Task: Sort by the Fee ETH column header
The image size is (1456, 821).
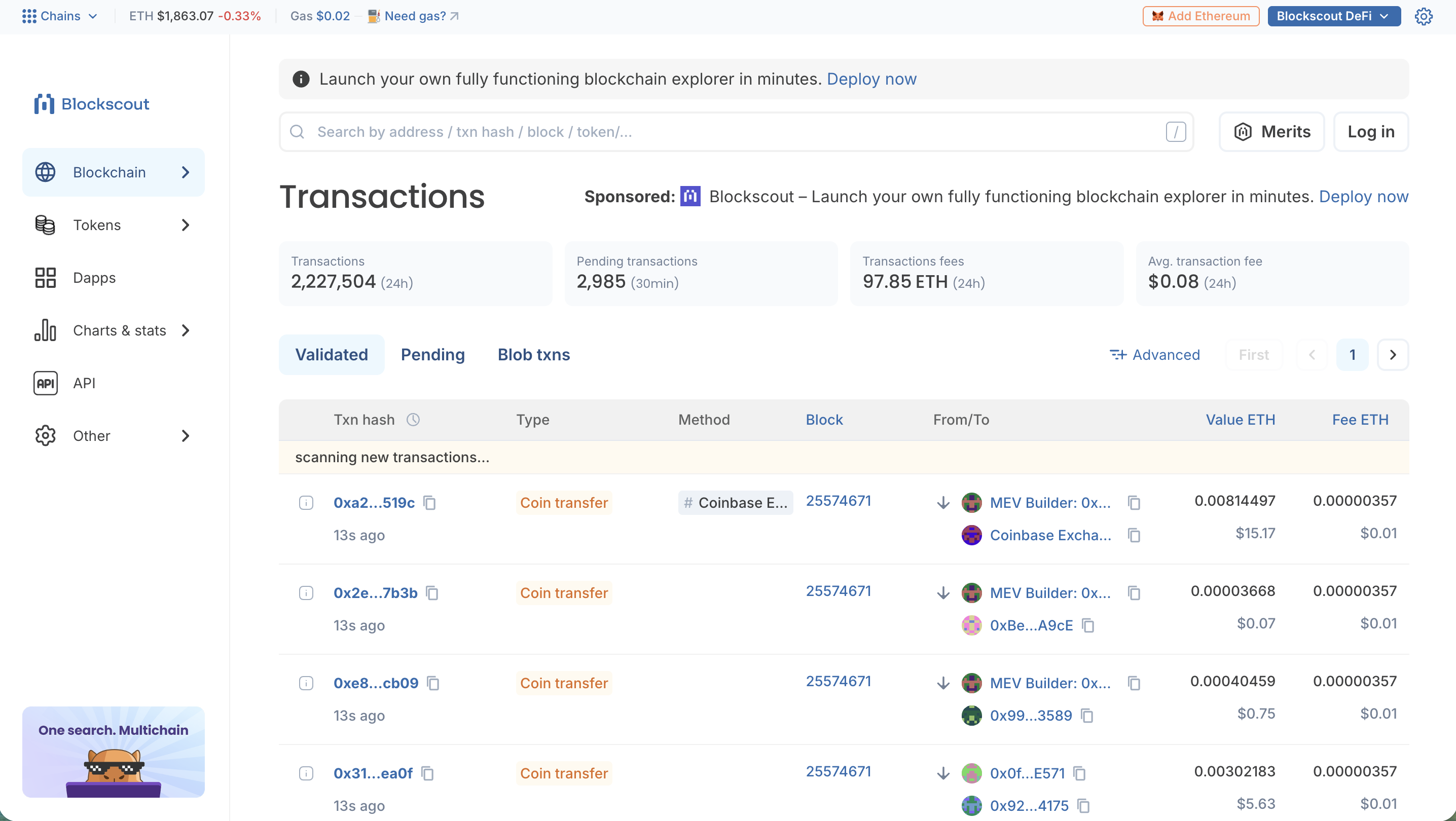Action: point(1361,420)
